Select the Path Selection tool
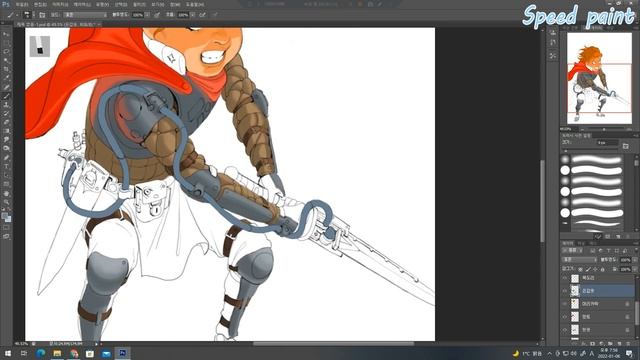 pos(6,175)
